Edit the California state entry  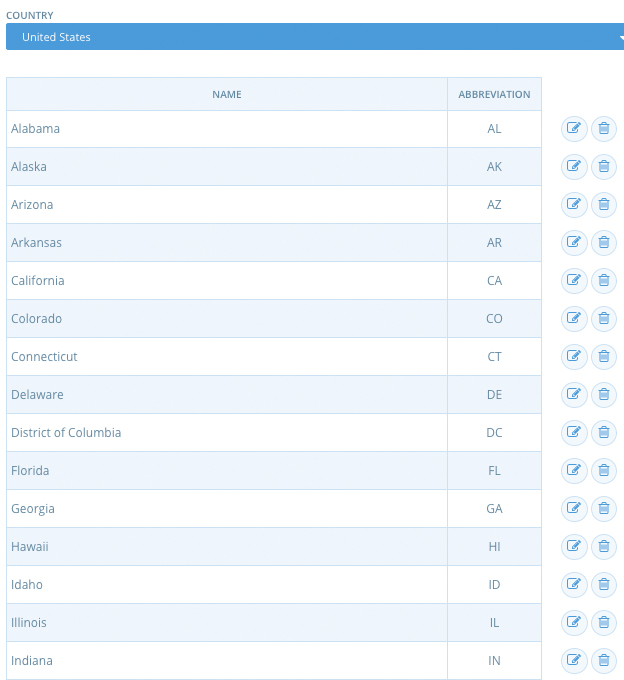574,281
